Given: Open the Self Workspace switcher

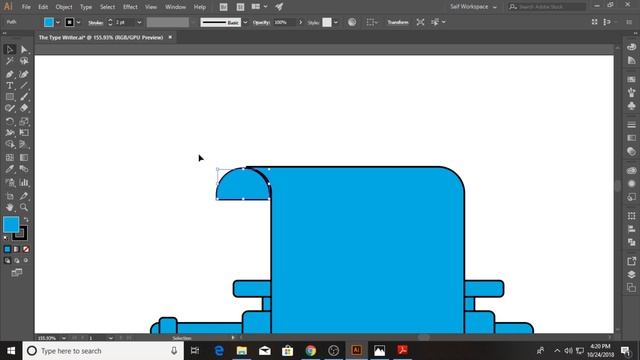Looking at the screenshot, I should 473,7.
